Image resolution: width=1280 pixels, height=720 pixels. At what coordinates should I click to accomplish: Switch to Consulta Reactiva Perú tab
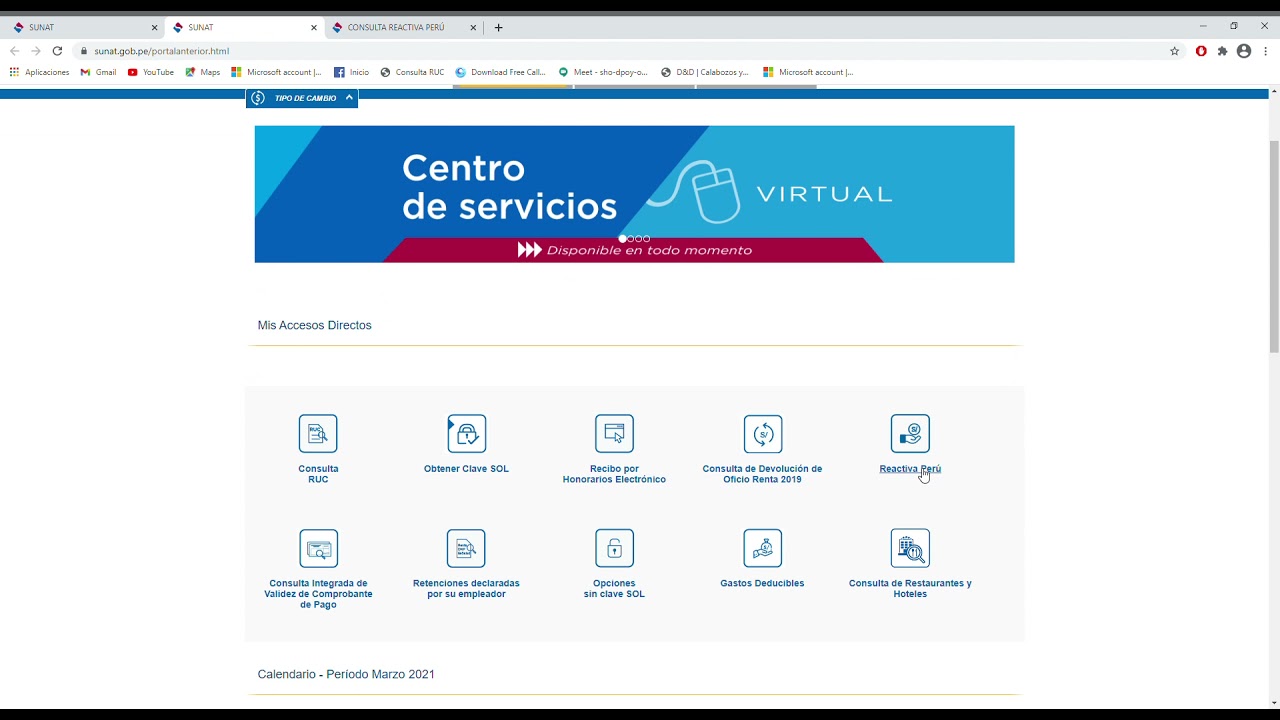(402, 27)
